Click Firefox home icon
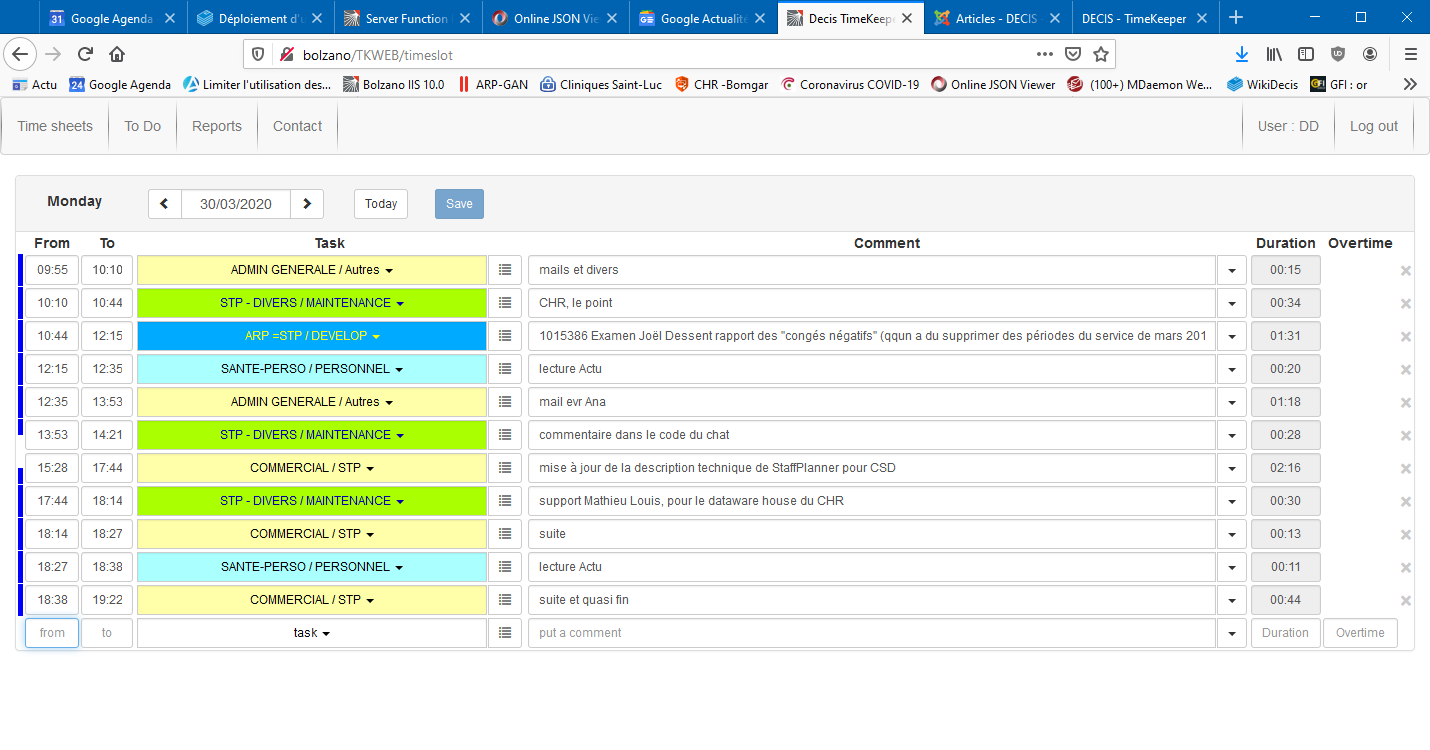This screenshot has height=750, width=1430. pos(117,54)
